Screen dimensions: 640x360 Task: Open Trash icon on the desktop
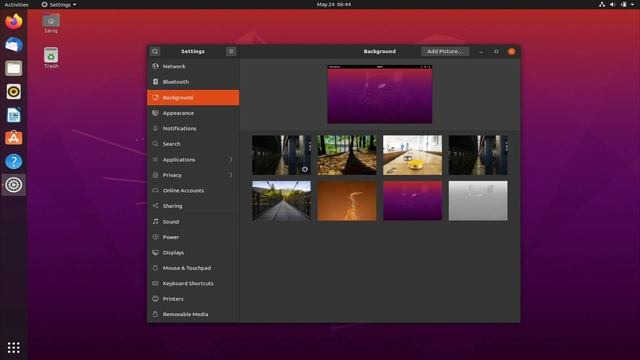point(51,58)
